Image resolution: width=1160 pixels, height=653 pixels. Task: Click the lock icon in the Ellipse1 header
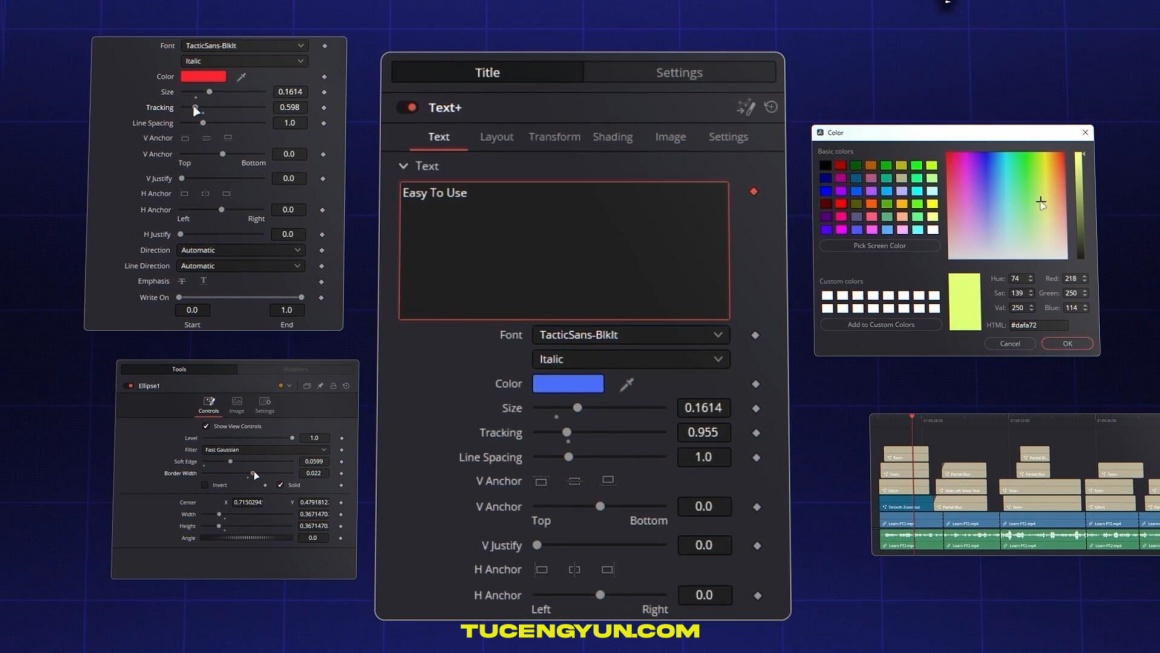(333, 386)
